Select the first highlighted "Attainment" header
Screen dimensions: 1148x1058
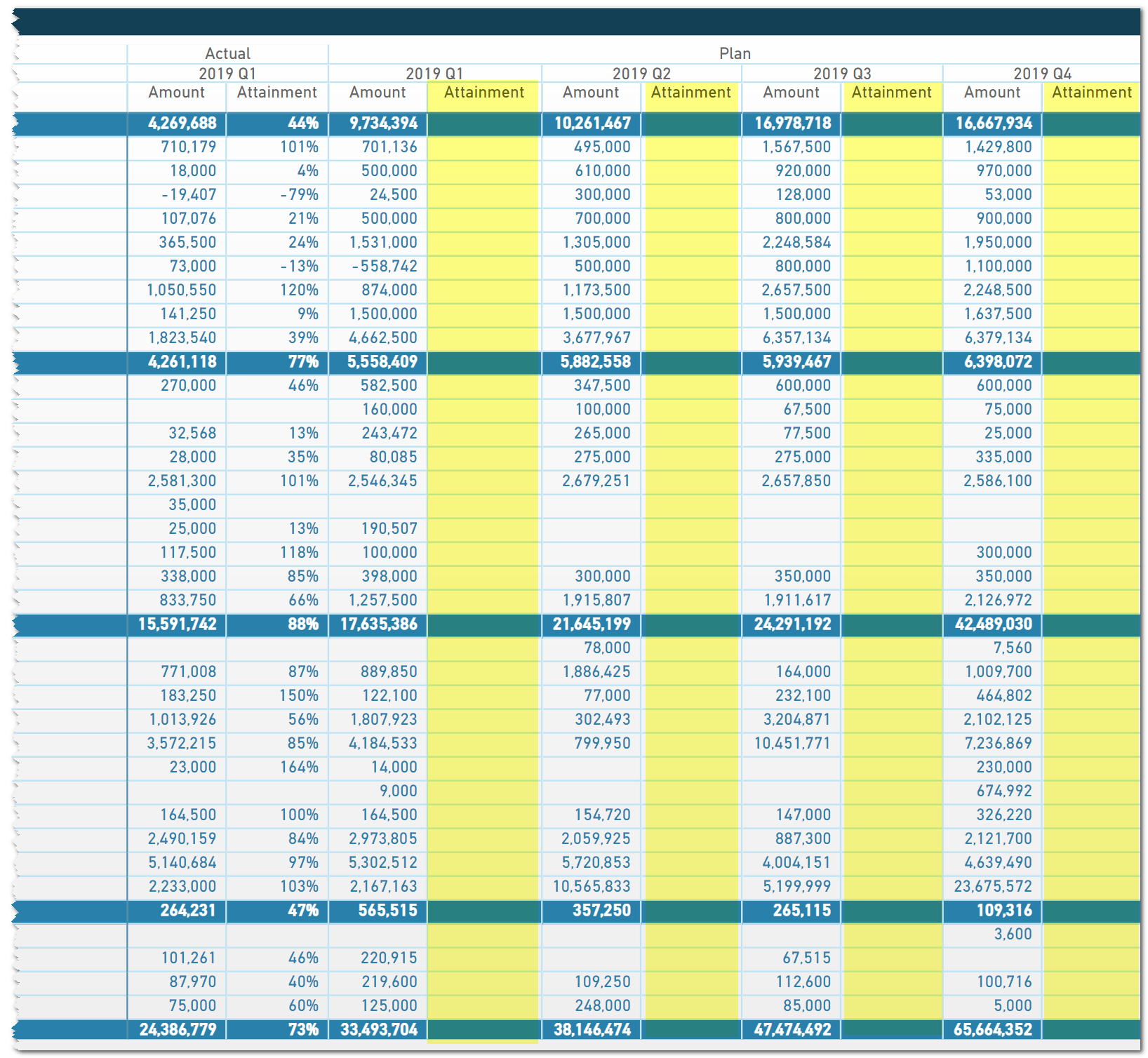tap(483, 93)
